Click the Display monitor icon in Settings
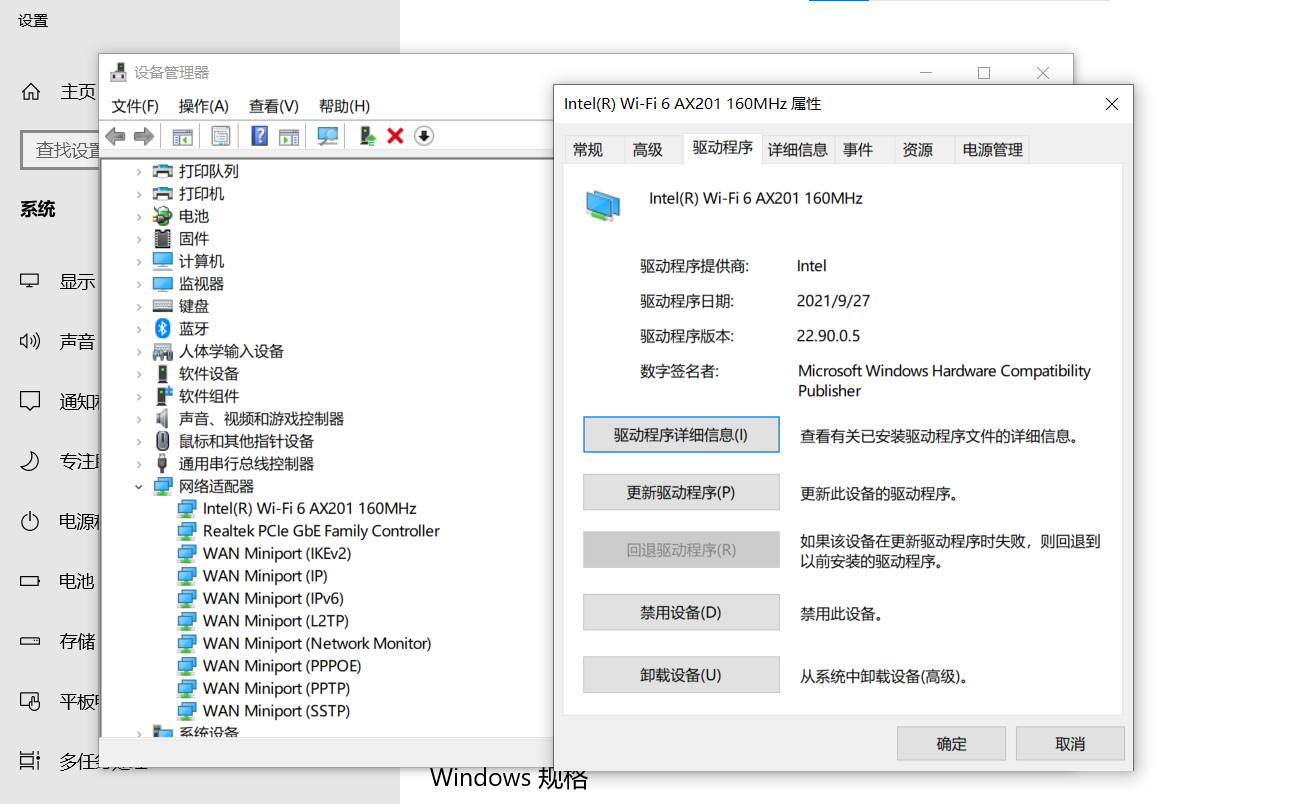Image resolution: width=1306 pixels, height=804 pixels. pyautogui.click(x=30, y=281)
